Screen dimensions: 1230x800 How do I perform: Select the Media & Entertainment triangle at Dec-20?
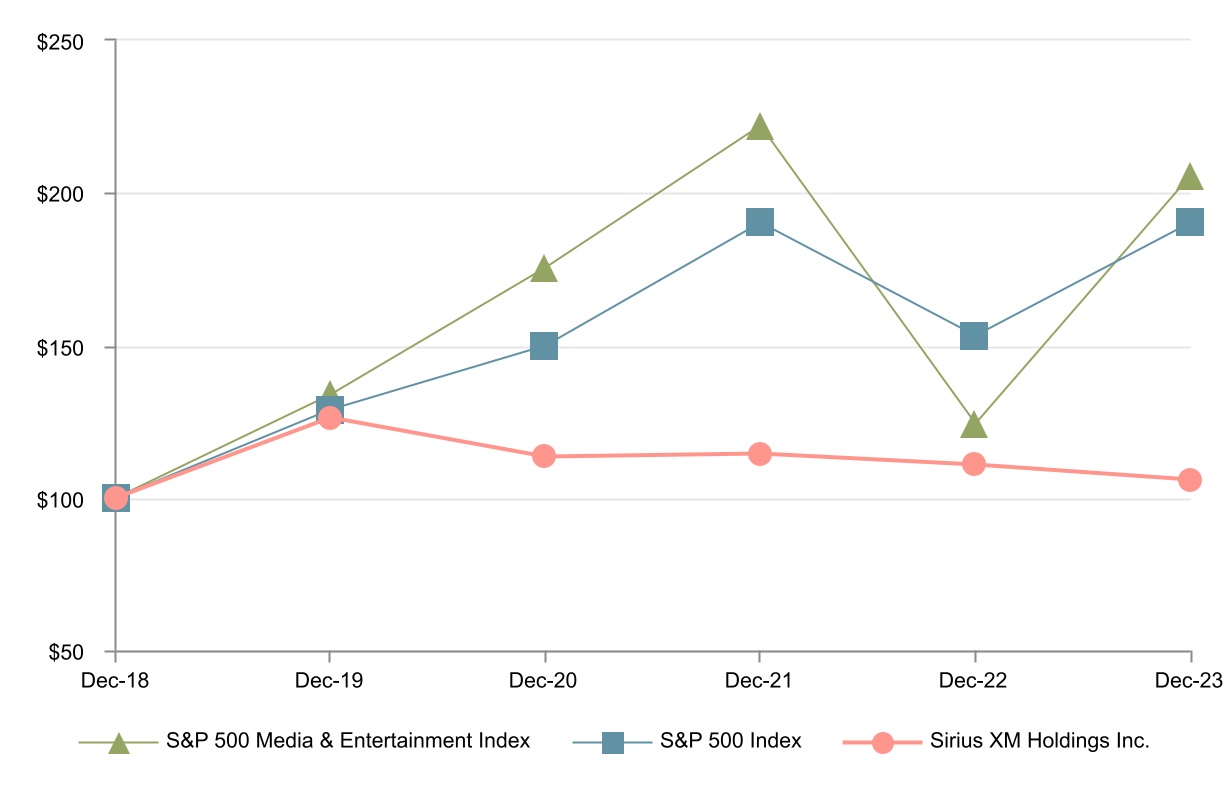pyautogui.click(x=544, y=270)
